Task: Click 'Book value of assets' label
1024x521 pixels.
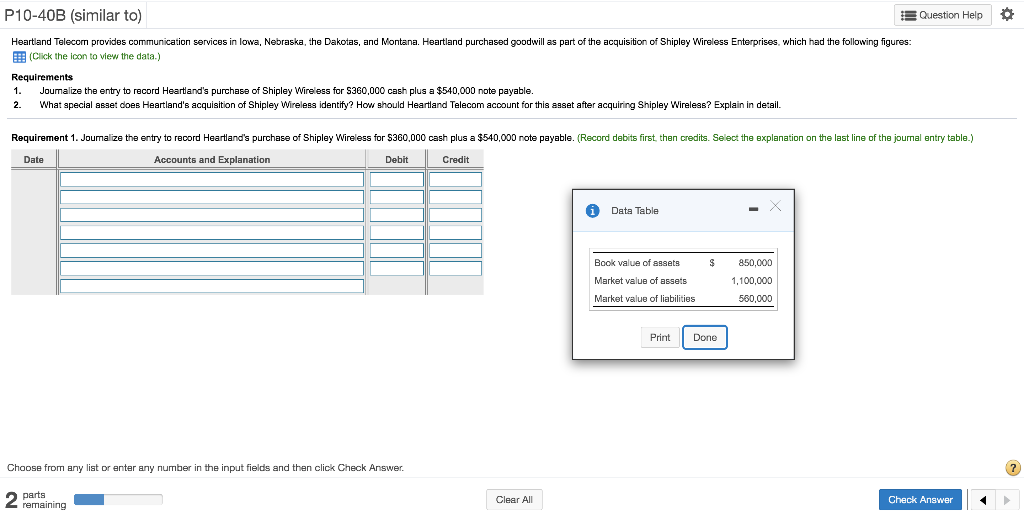Action: point(637,263)
